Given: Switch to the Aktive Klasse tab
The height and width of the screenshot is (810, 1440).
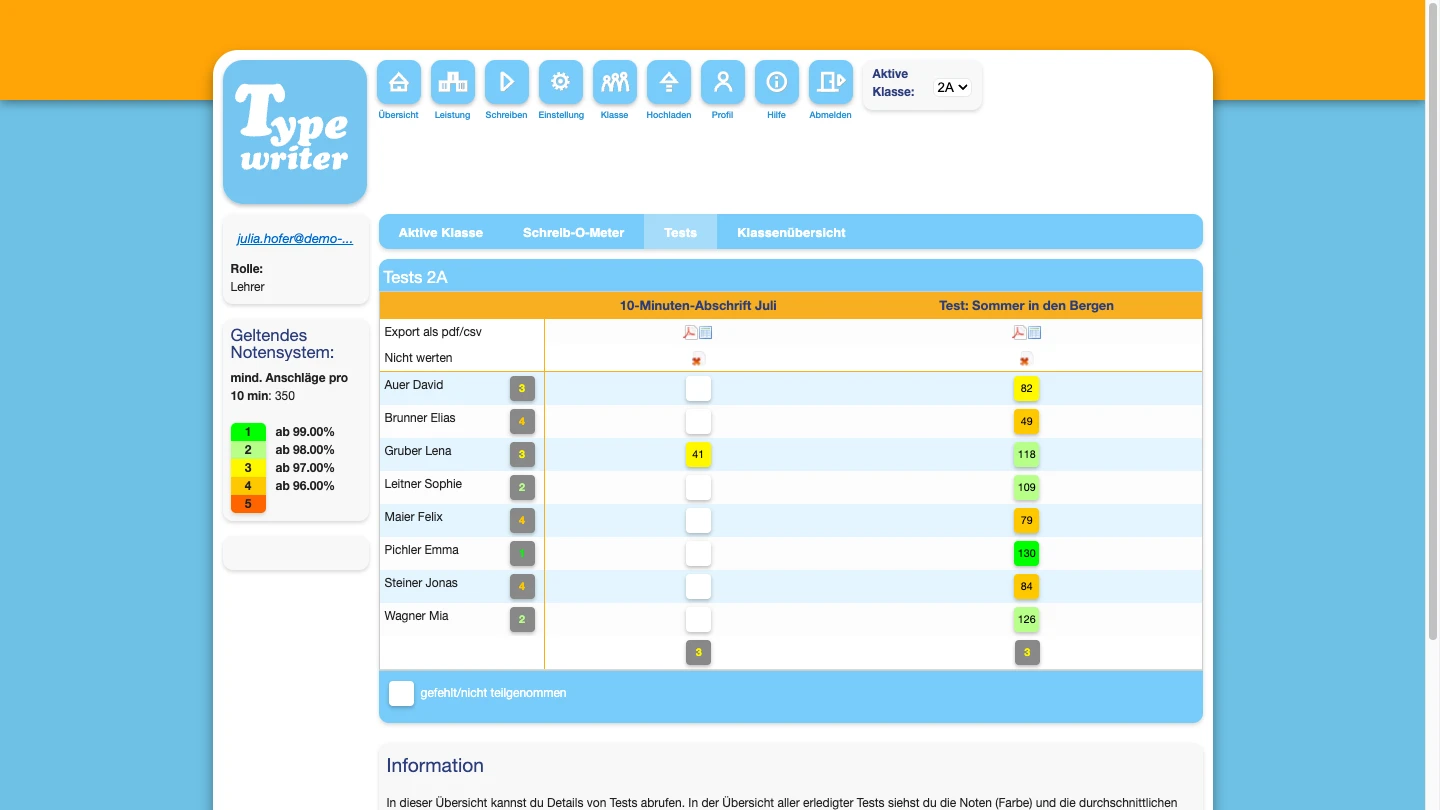Looking at the screenshot, I should point(441,232).
